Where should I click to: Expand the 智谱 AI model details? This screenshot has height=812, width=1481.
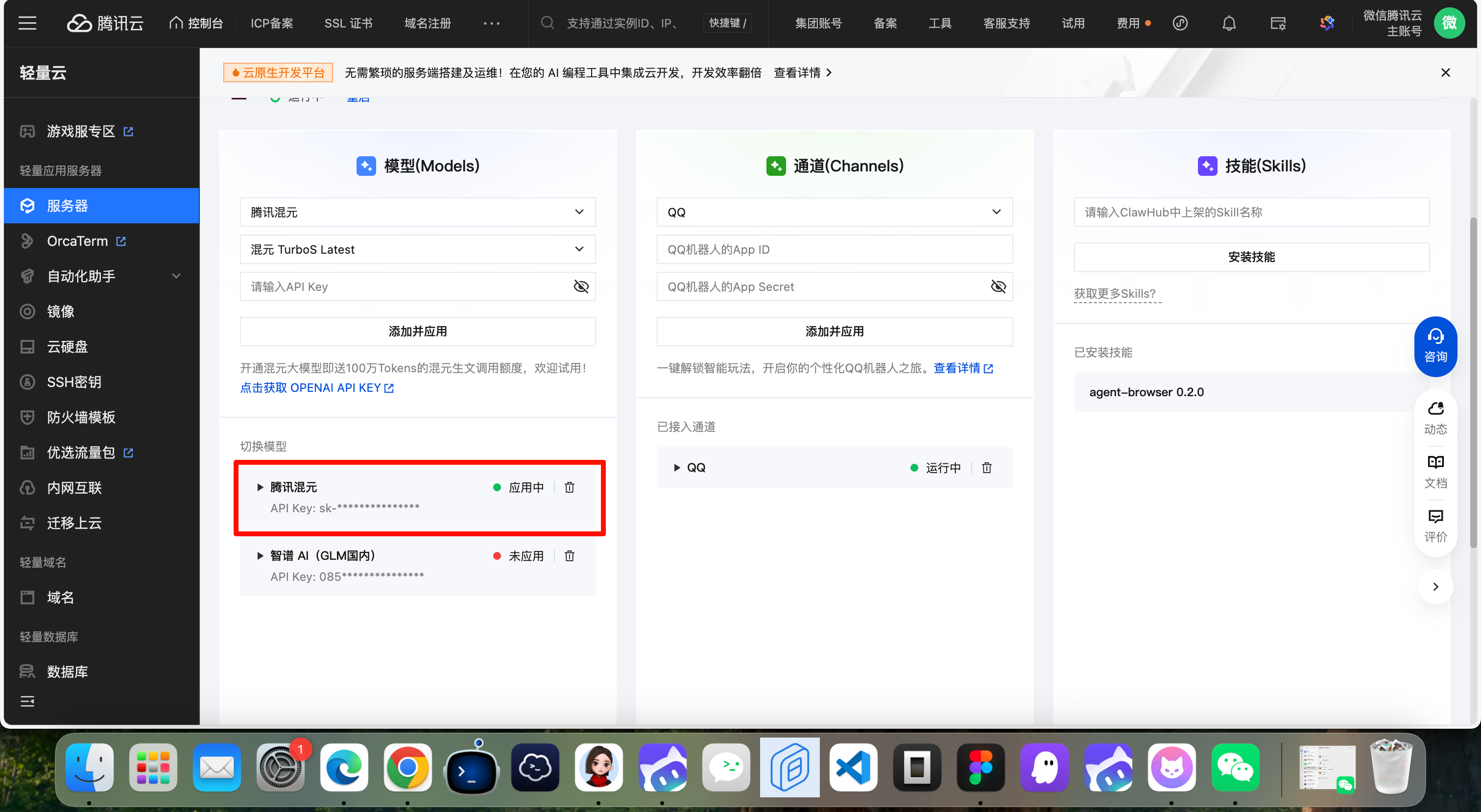(260, 555)
